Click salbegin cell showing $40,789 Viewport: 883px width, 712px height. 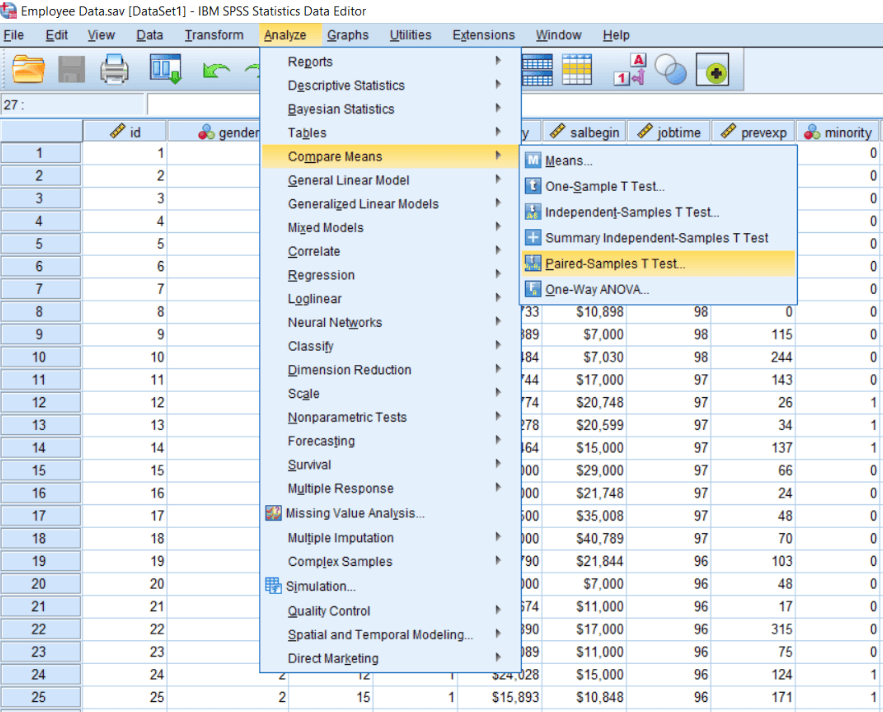584,538
